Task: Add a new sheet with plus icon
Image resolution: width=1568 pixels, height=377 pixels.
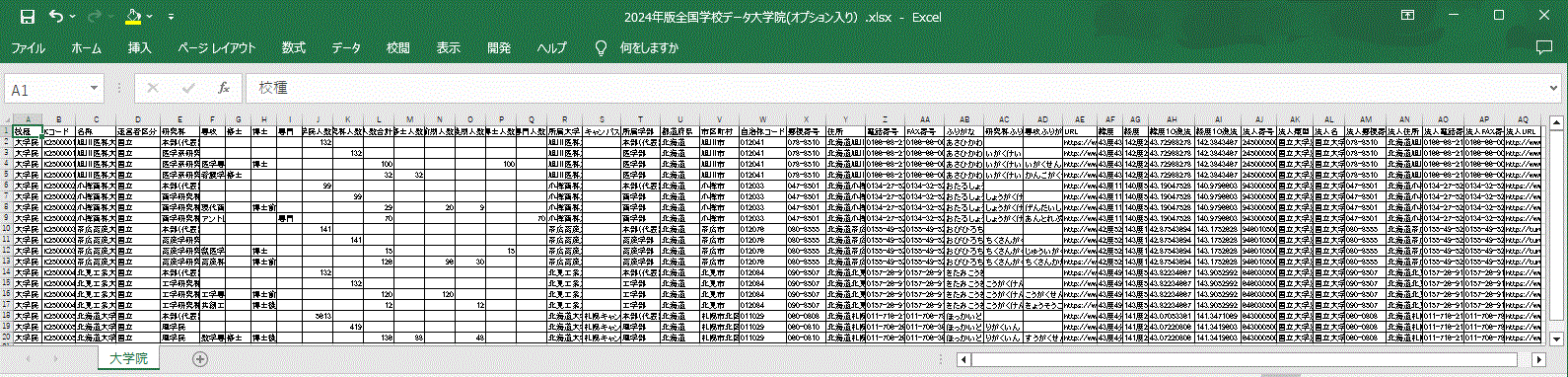Action: click(x=200, y=358)
